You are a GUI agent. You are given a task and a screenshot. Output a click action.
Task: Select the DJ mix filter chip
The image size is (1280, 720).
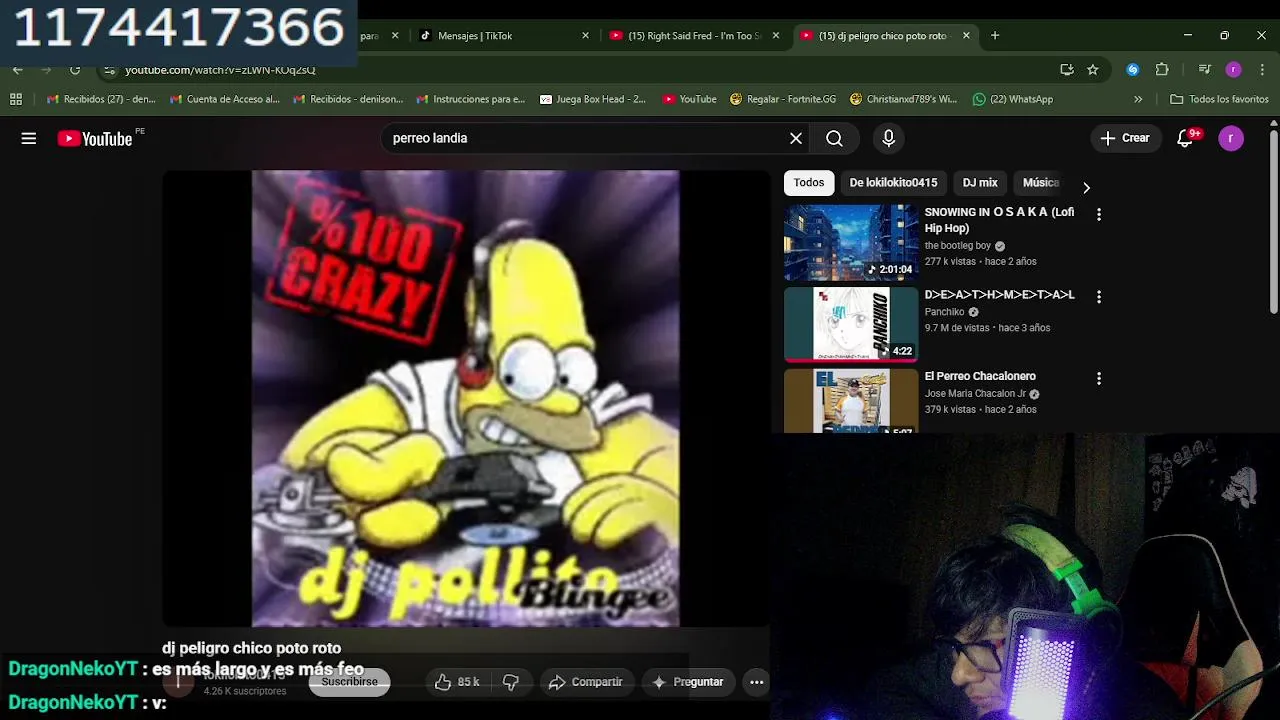click(x=980, y=183)
